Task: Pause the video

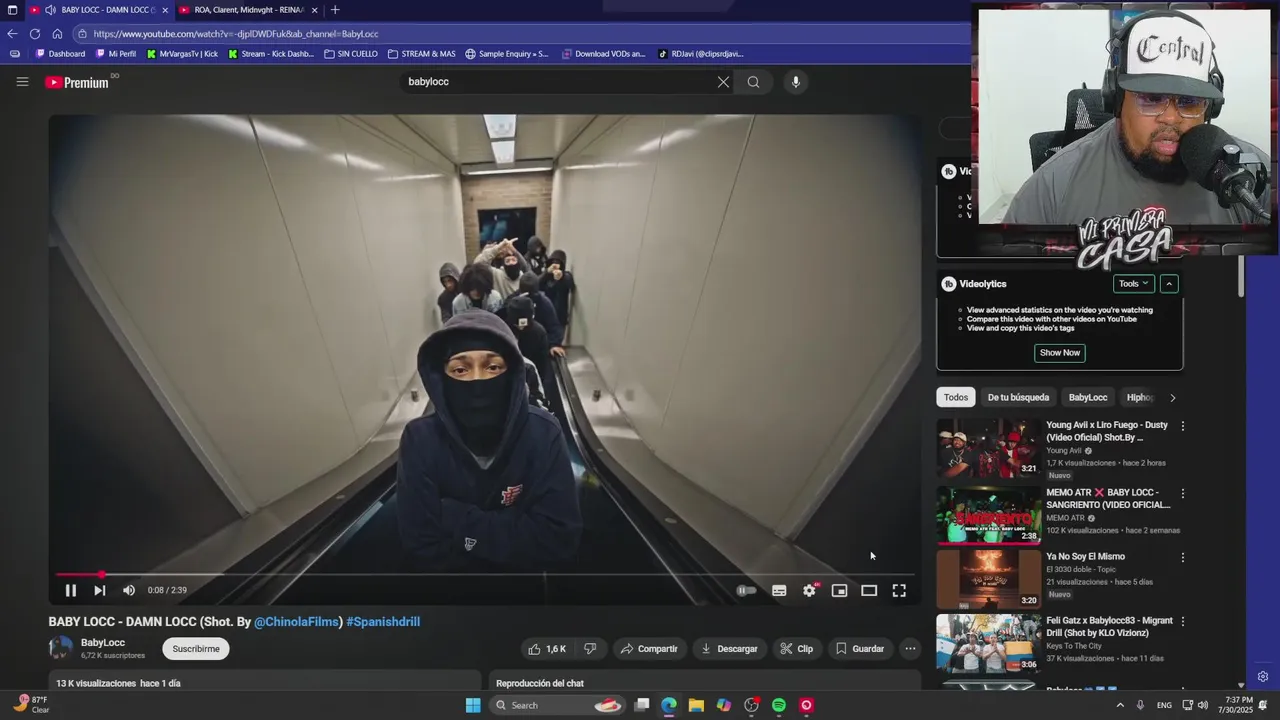Action: coord(70,590)
